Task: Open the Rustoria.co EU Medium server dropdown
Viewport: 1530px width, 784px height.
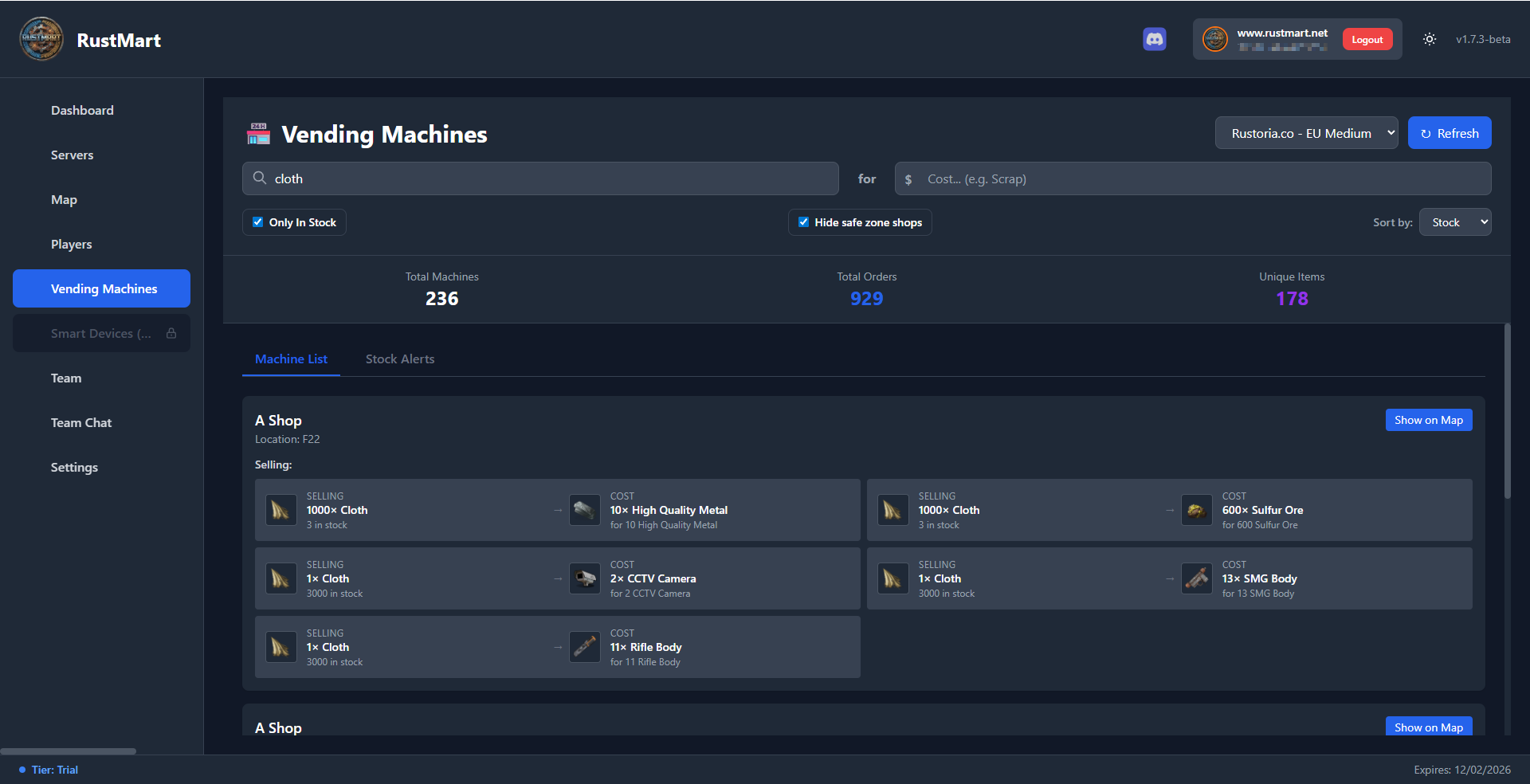Action: 1306,132
